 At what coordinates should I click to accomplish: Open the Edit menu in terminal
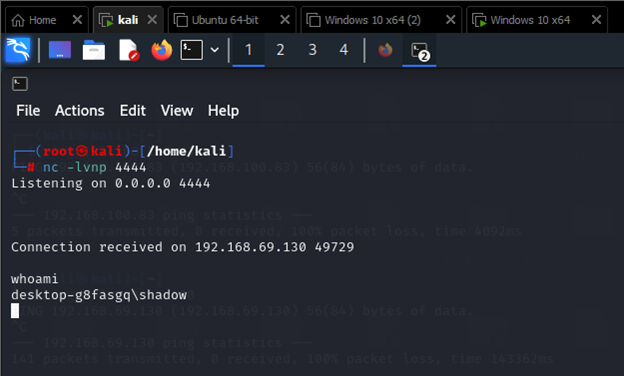coord(133,111)
